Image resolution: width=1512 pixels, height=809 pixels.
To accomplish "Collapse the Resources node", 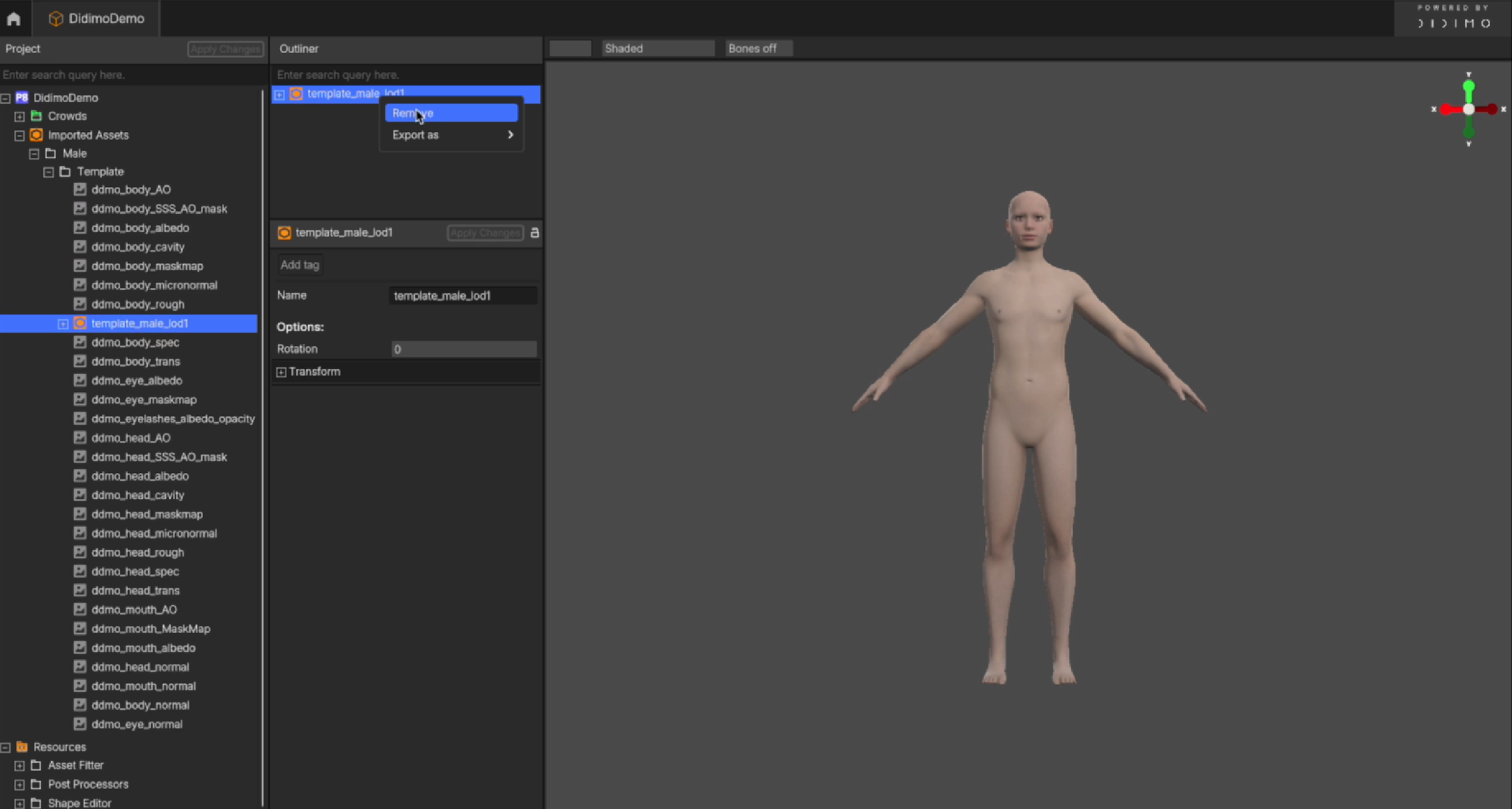I will tap(5, 747).
